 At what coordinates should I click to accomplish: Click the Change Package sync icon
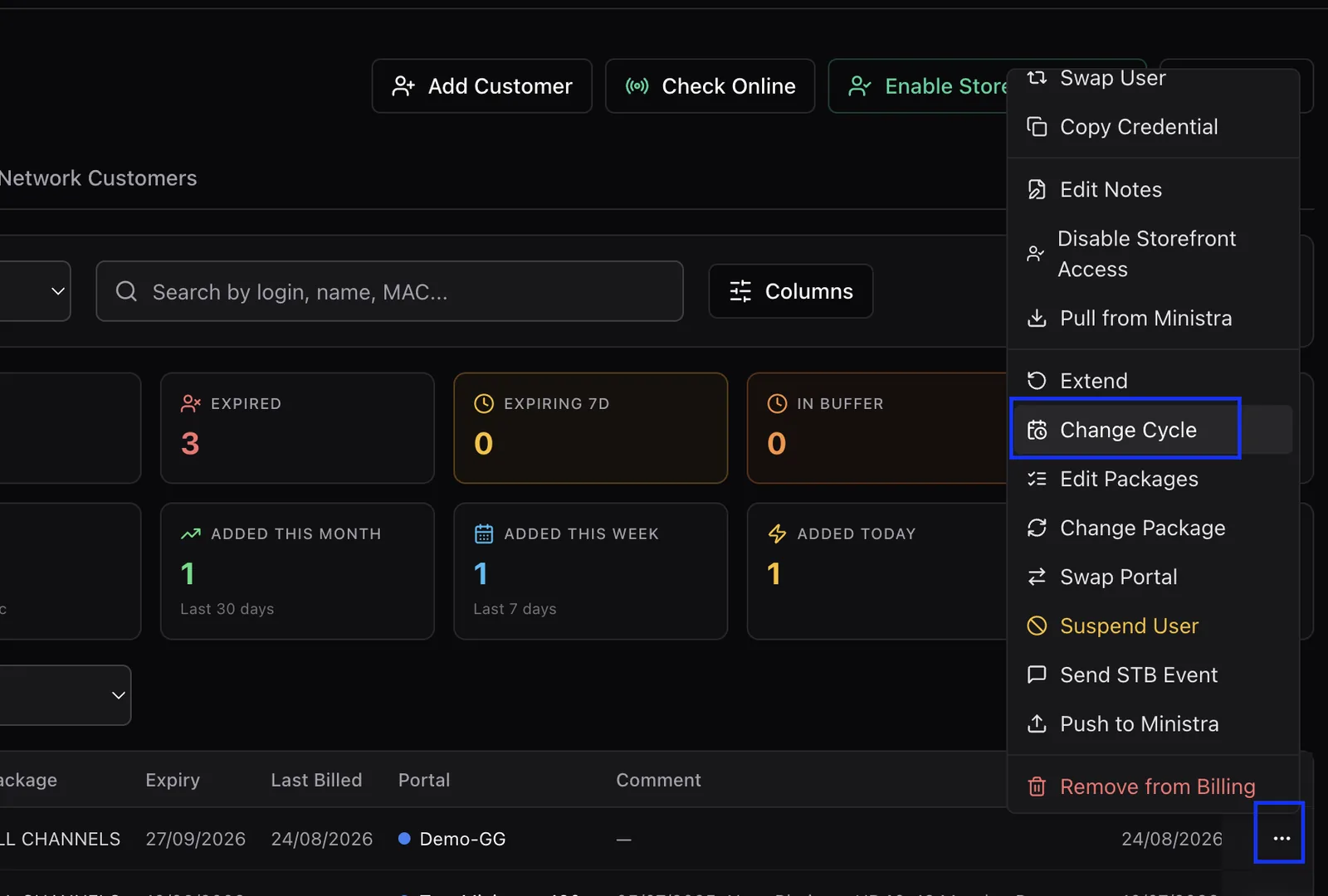point(1037,528)
